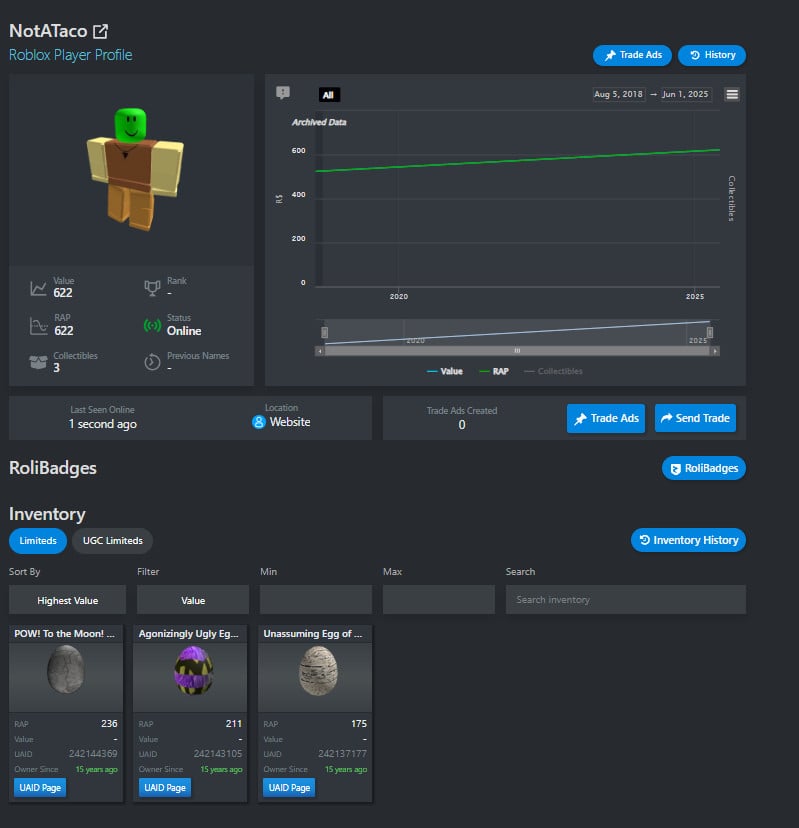The height and width of the screenshot is (828, 799).
Task: Click the square Trade Ads button beside Send Trade
Action: (x=606, y=418)
